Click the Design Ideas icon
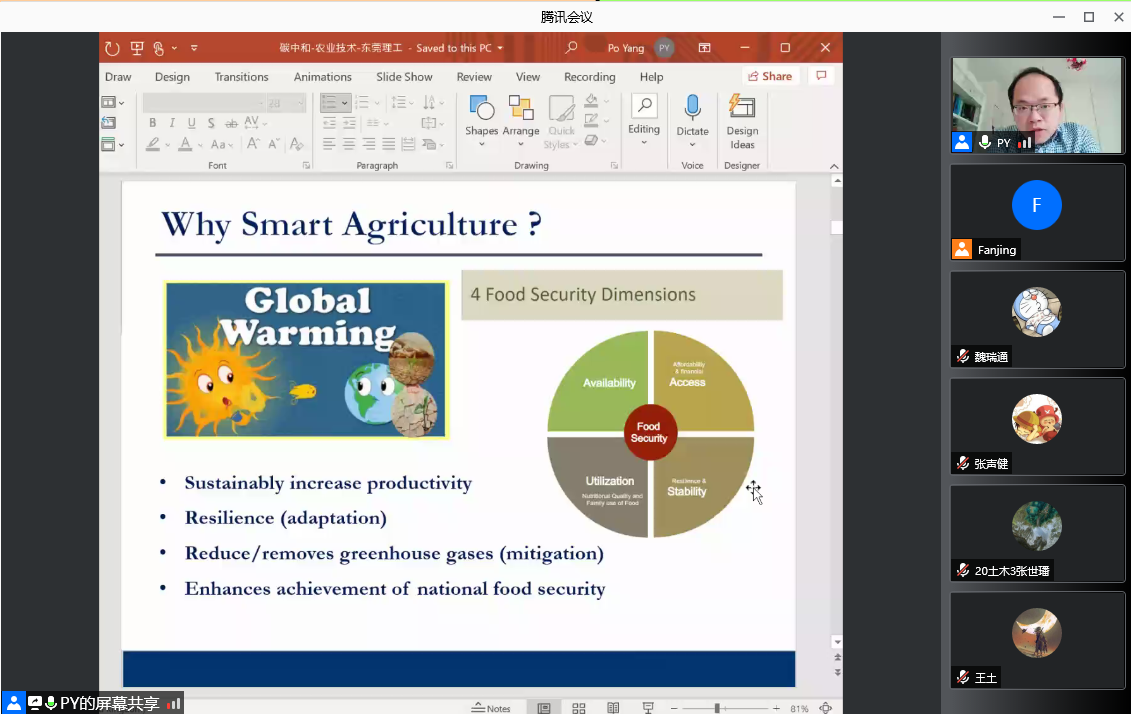 (742, 108)
